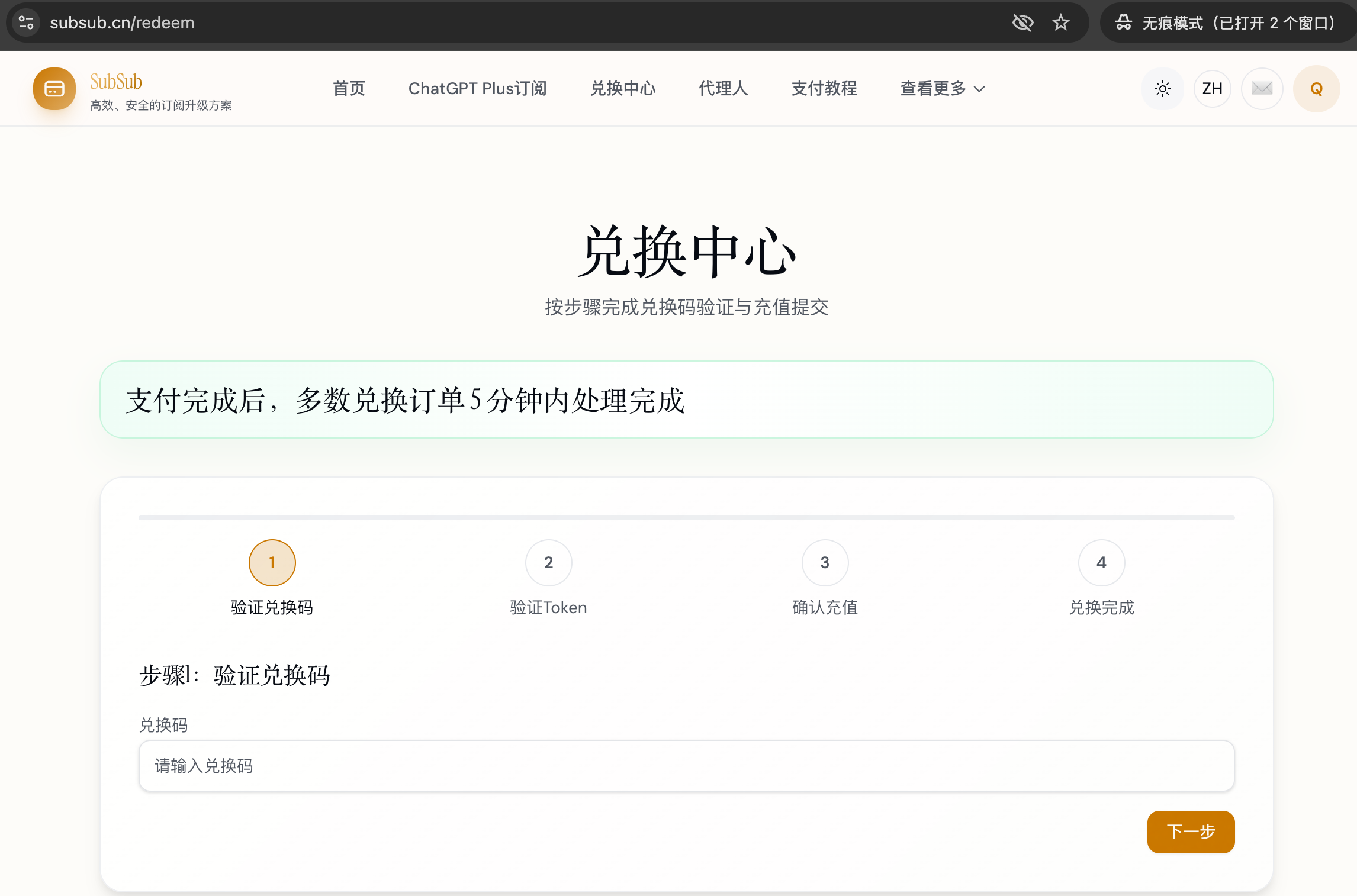This screenshot has width=1357, height=896.
Task: Click the 下一步 button
Action: 1191,831
